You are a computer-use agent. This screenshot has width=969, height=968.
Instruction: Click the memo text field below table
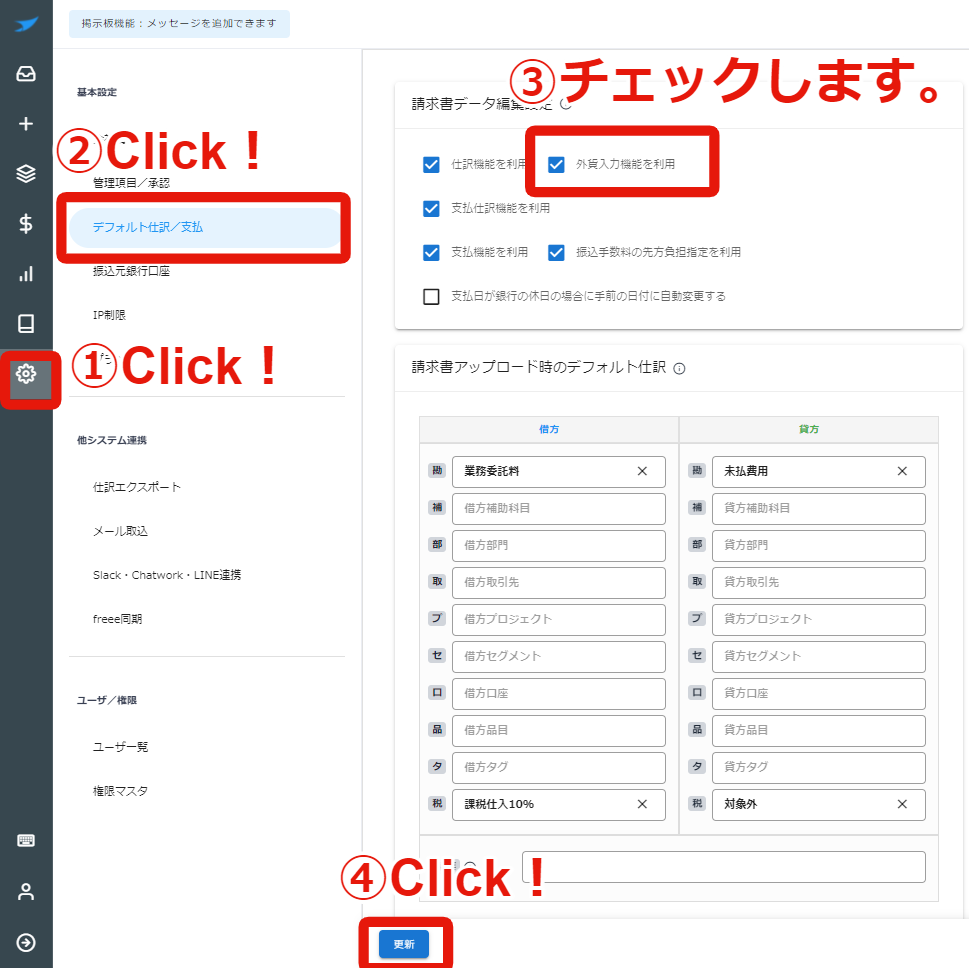click(x=724, y=867)
